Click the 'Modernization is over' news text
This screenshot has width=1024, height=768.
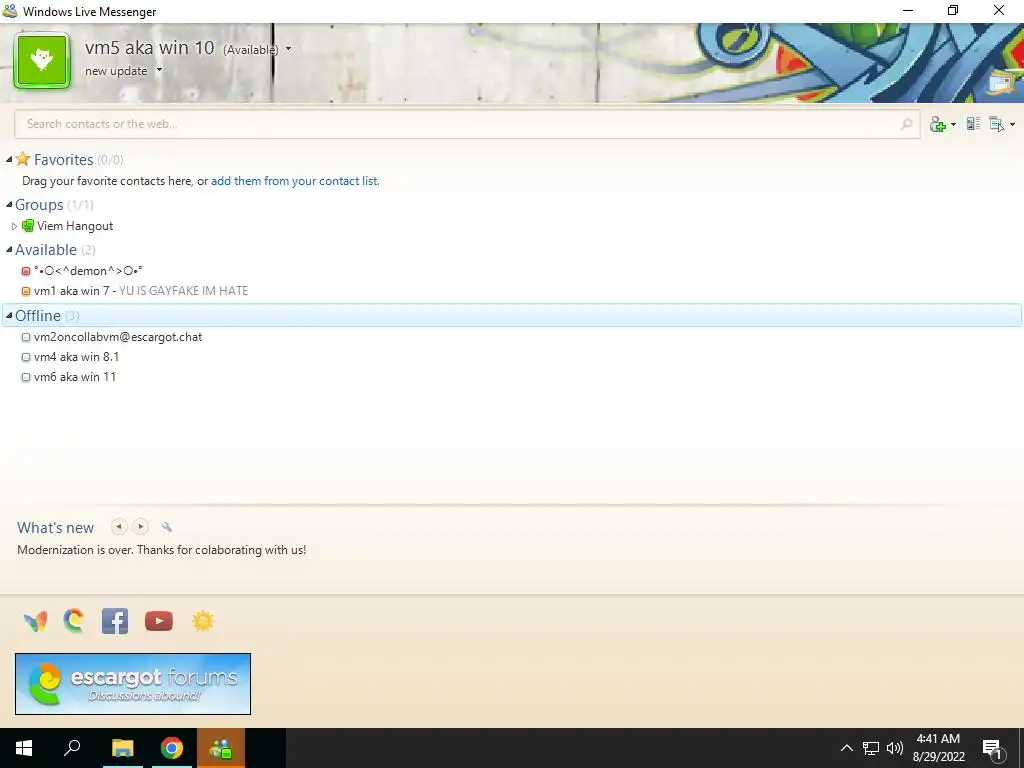pyautogui.click(x=161, y=550)
